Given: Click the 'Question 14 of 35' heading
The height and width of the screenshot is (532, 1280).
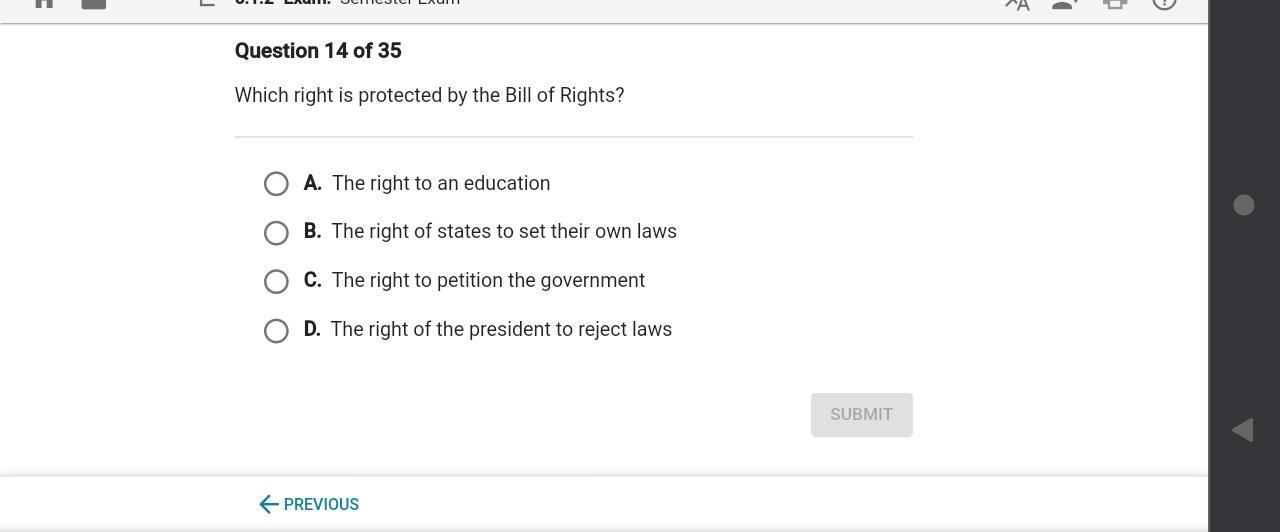Looking at the screenshot, I should [x=318, y=51].
